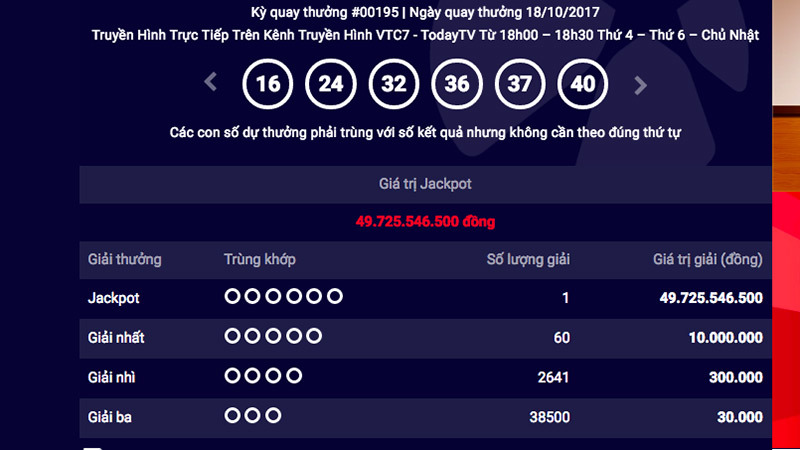Select the number 24 ball
The image size is (800, 450).
[x=330, y=84]
